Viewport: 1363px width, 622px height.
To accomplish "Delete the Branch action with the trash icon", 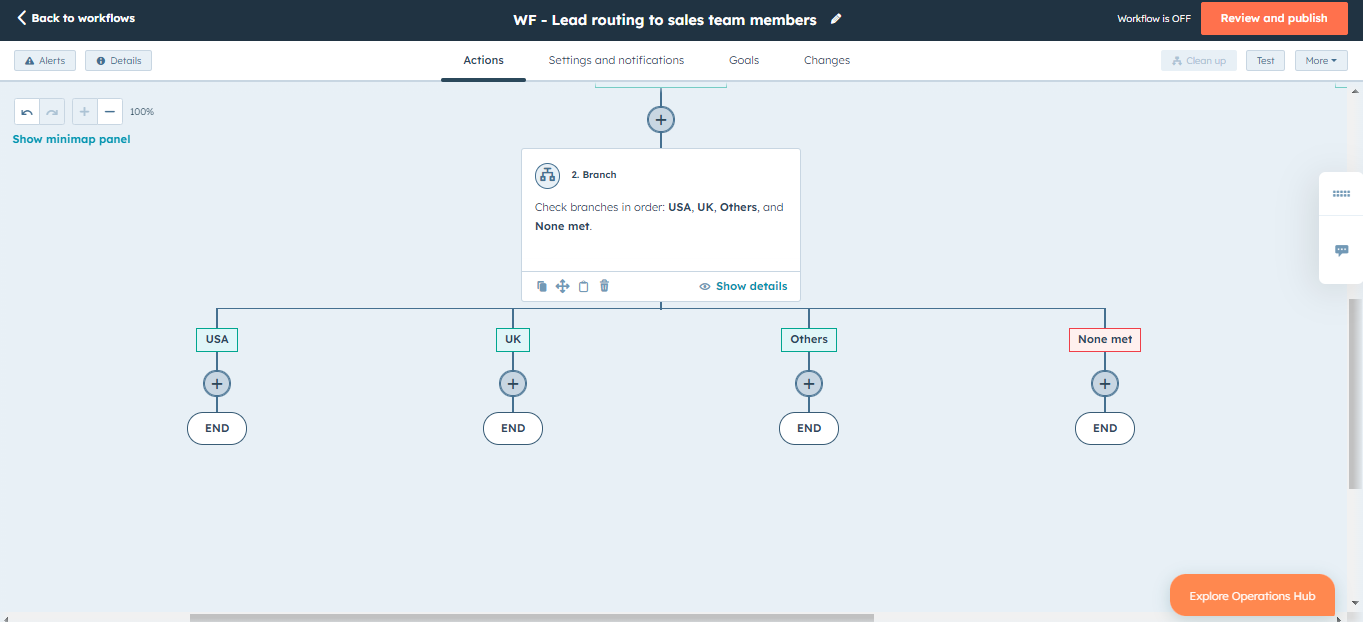I will click(603, 285).
